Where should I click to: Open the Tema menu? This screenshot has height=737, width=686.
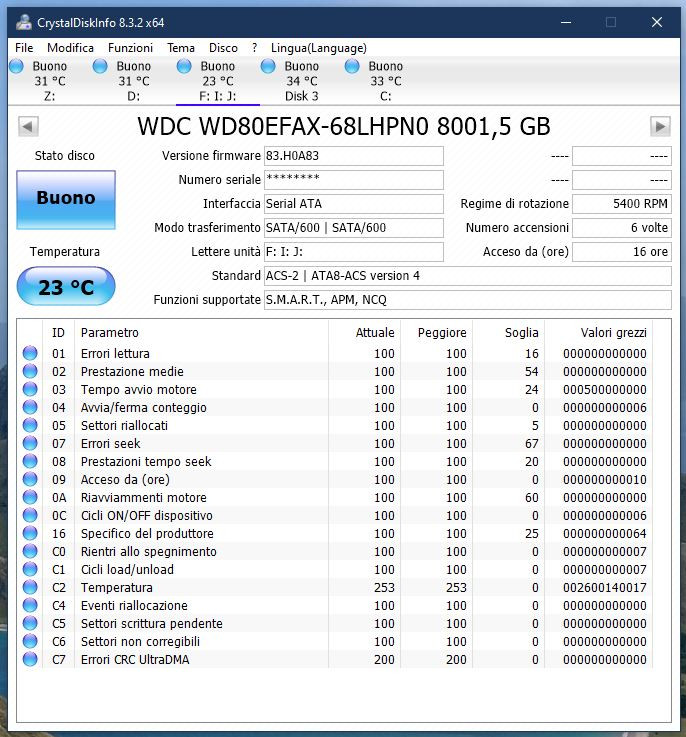click(x=181, y=48)
